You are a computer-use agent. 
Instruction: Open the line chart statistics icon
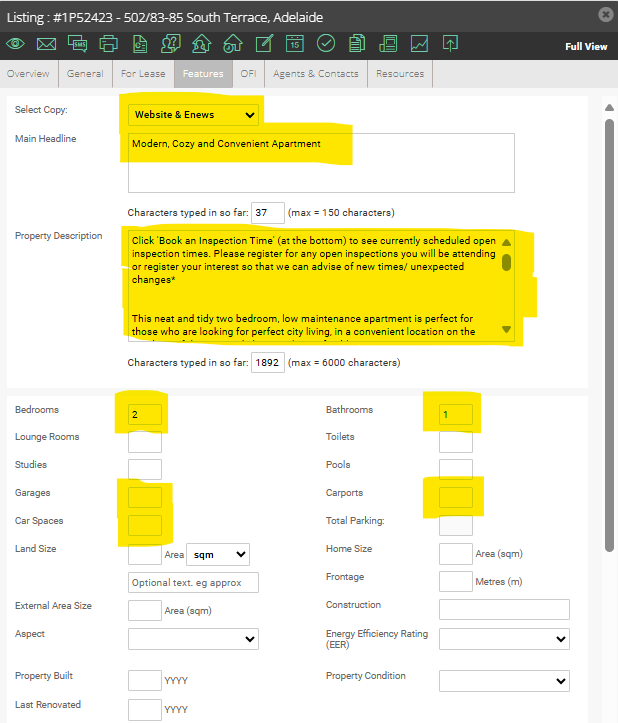pyautogui.click(x=419, y=44)
